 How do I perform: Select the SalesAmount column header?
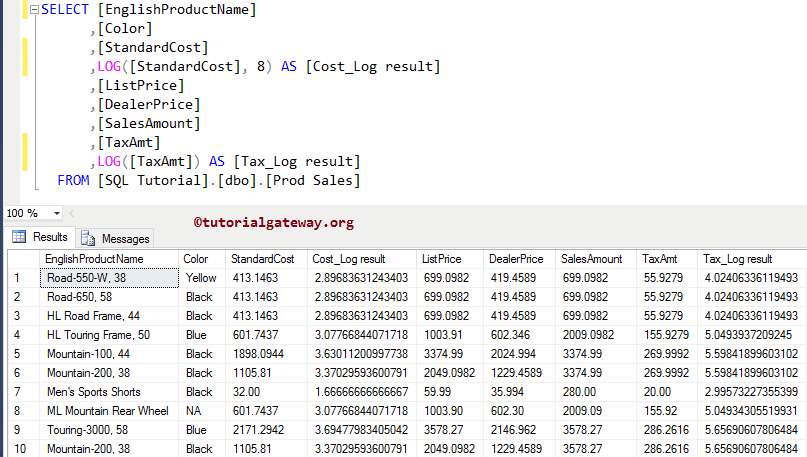click(x=596, y=259)
